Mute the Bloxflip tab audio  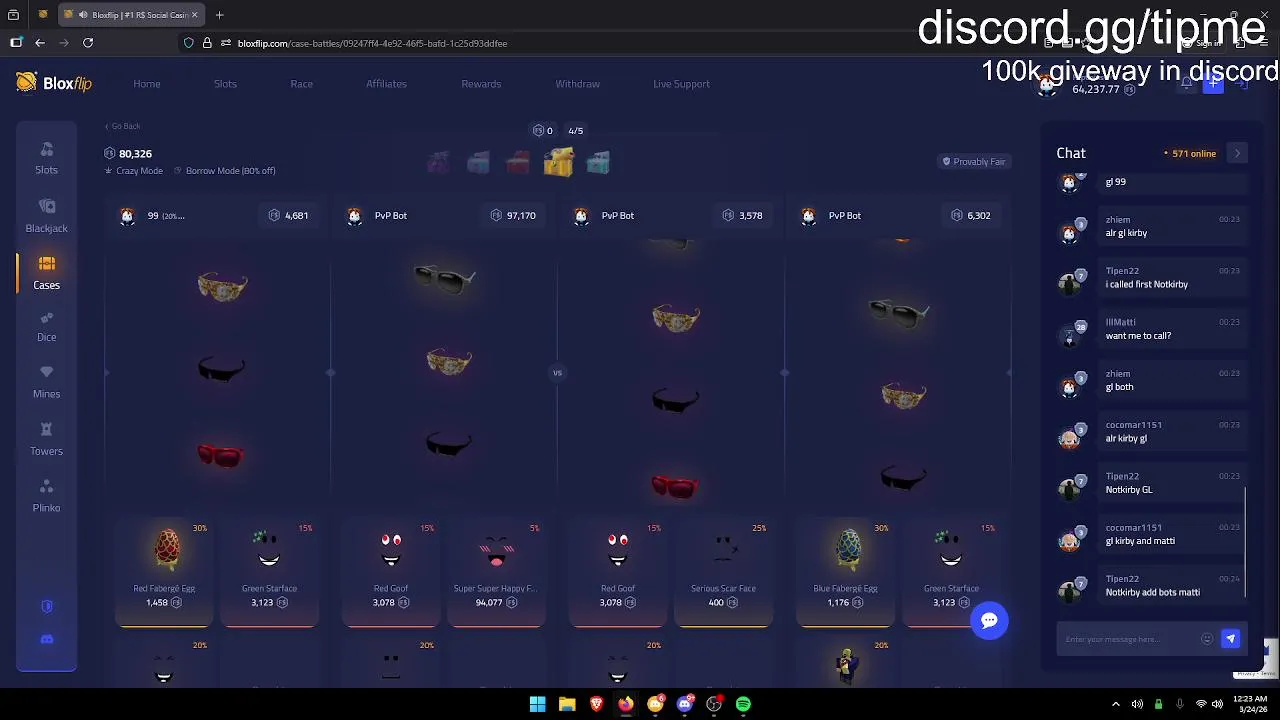[x=83, y=15]
